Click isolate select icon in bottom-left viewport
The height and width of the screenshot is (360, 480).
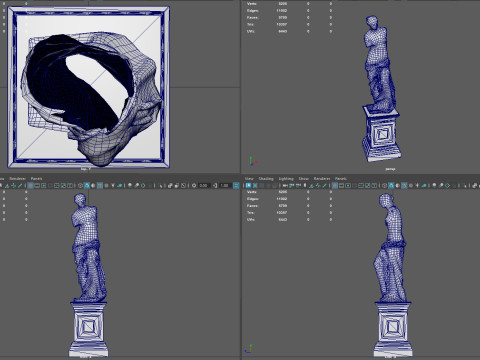[x=160, y=185]
